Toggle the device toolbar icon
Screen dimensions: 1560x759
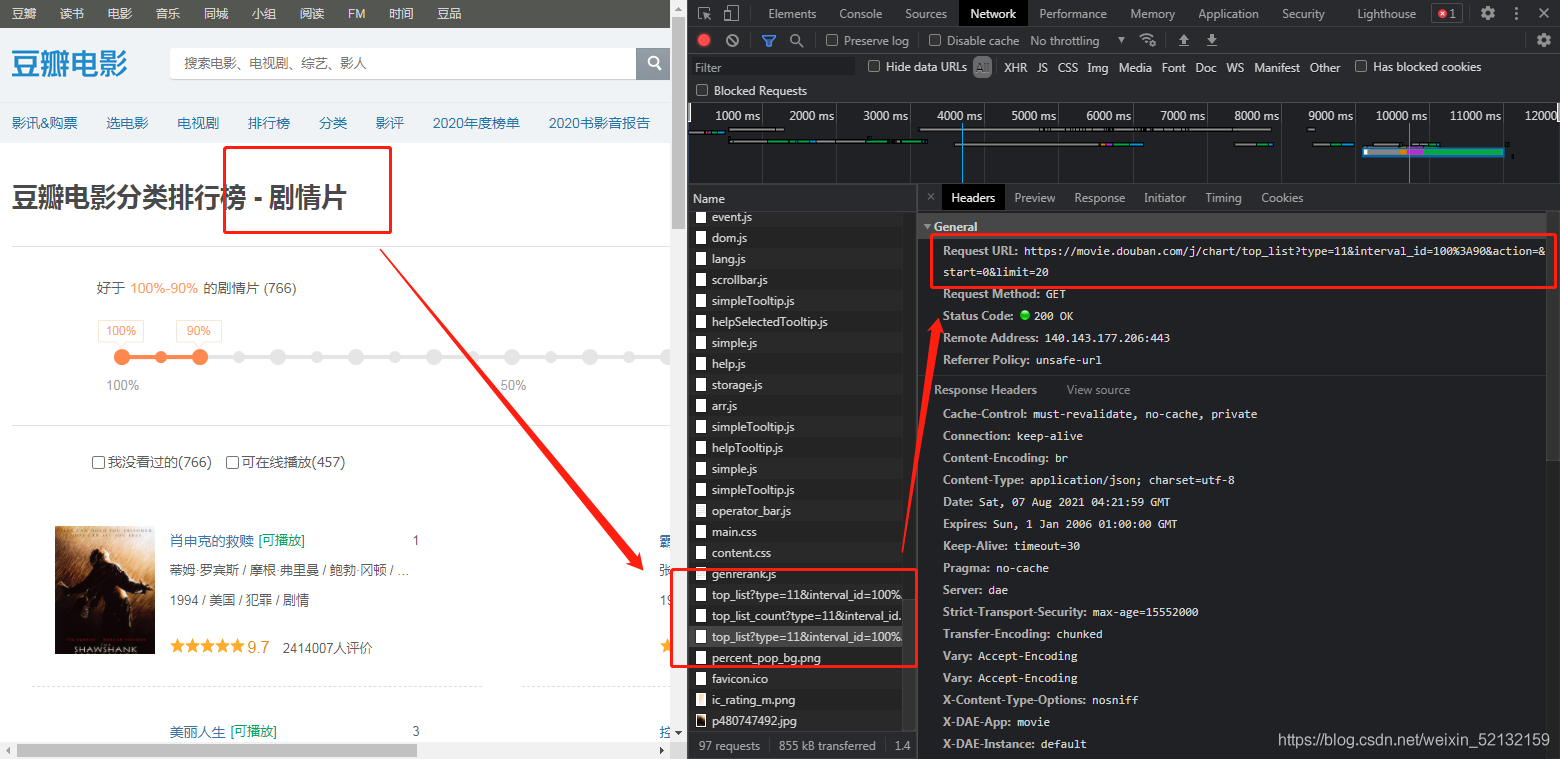pyautogui.click(x=731, y=14)
